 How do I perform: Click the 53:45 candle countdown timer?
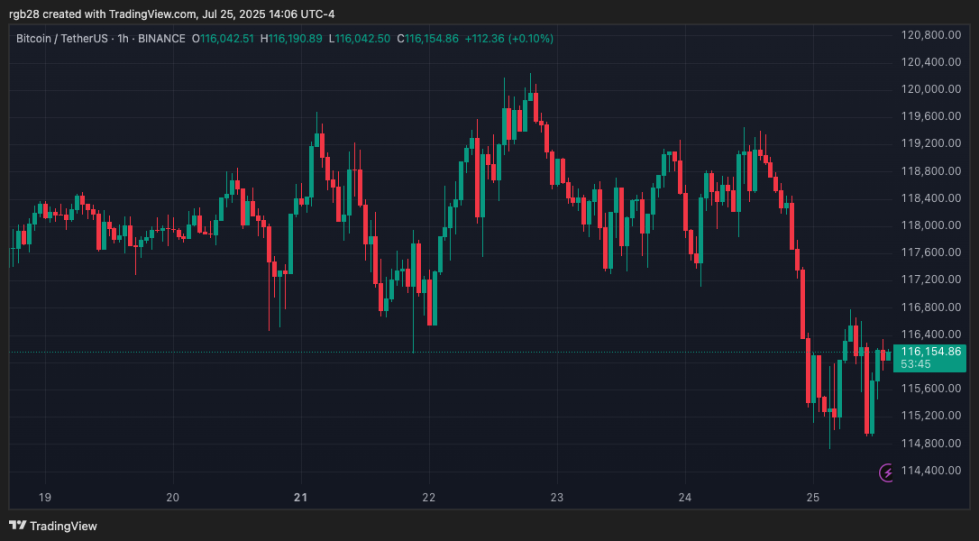point(918,364)
